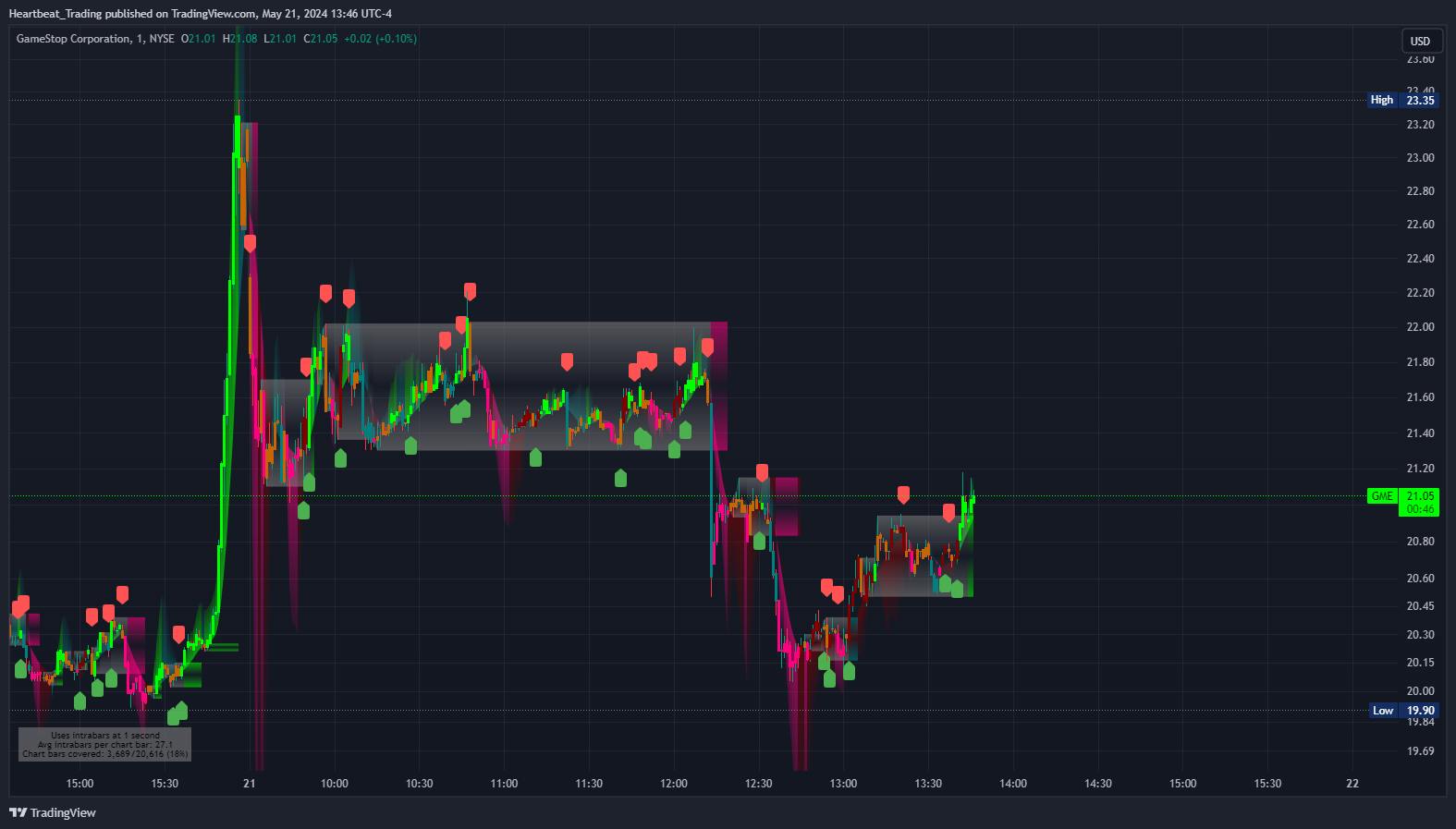Click the red marker at the 10:45 high
1456x829 pixels.
pyautogui.click(x=470, y=291)
